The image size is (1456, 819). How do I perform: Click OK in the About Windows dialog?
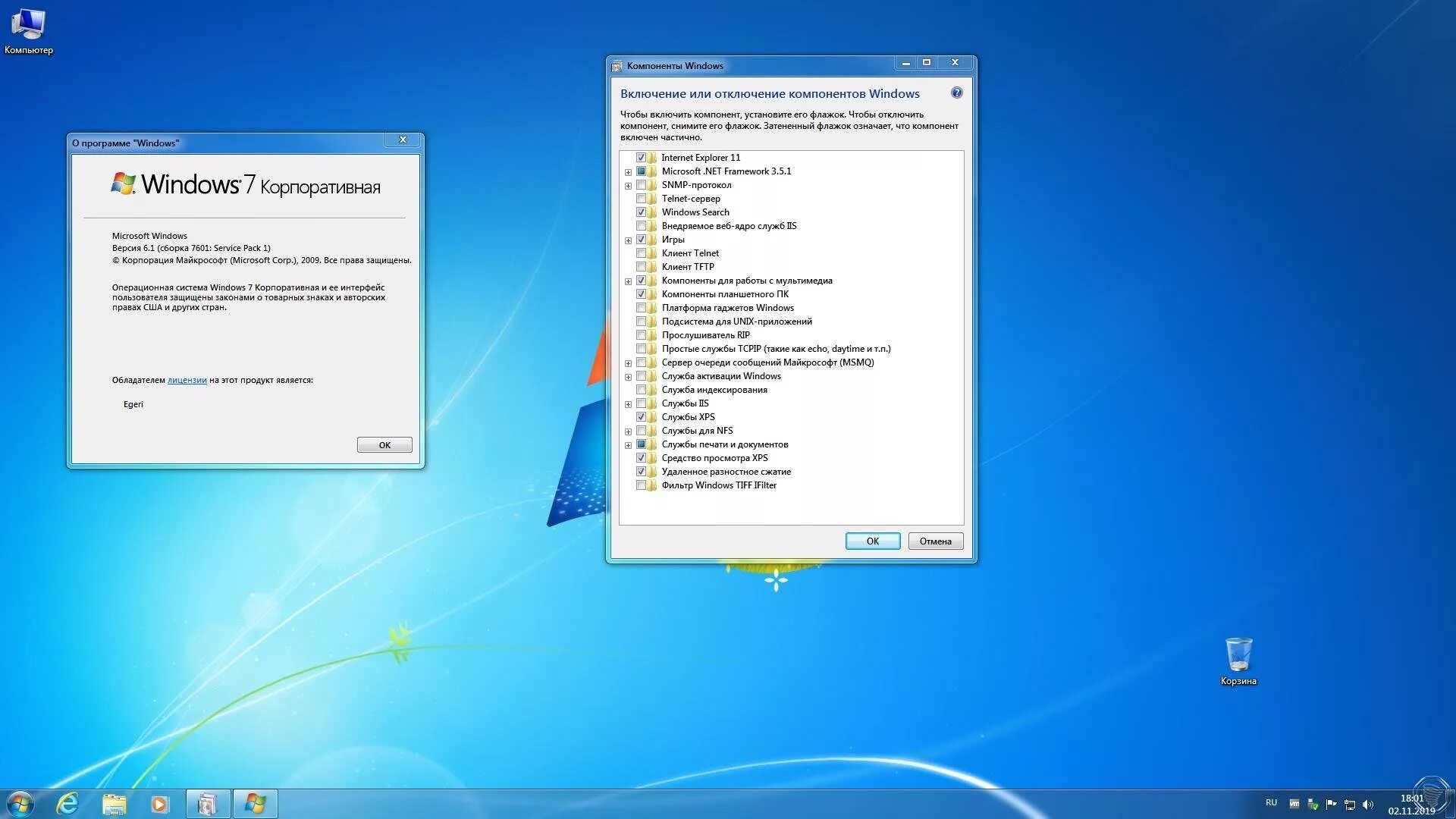[384, 445]
